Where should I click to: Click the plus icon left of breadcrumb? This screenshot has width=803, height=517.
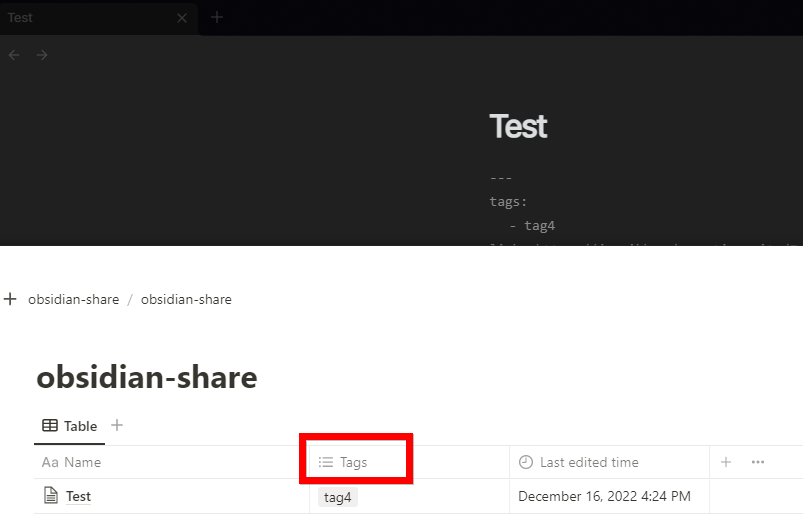(10, 299)
